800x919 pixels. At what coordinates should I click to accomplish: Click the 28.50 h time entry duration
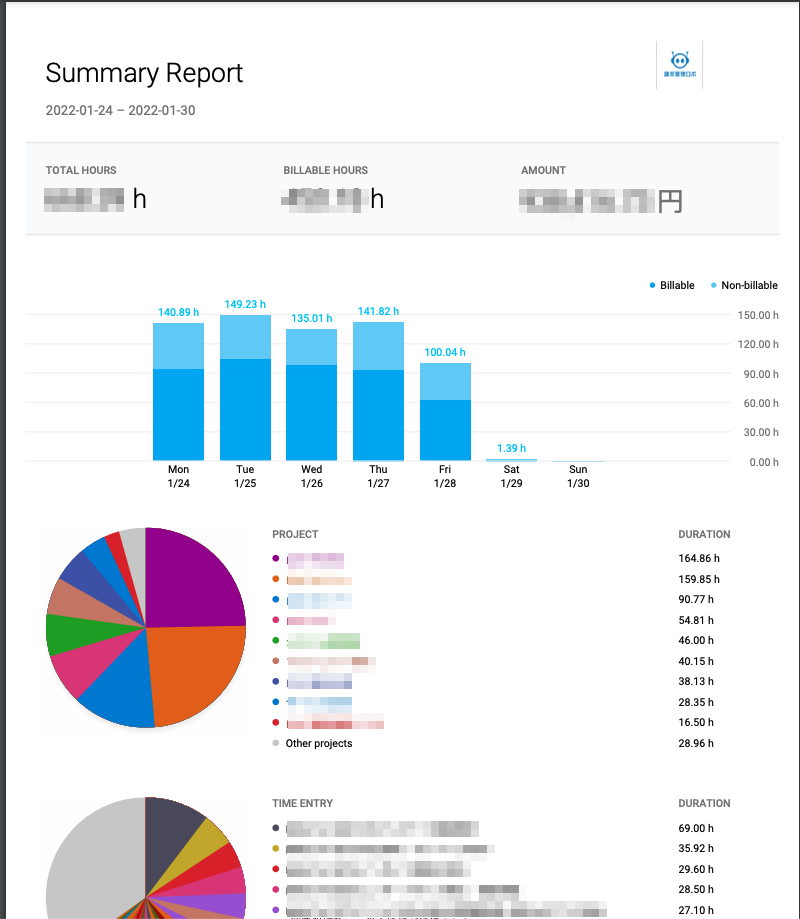[696, 890]
